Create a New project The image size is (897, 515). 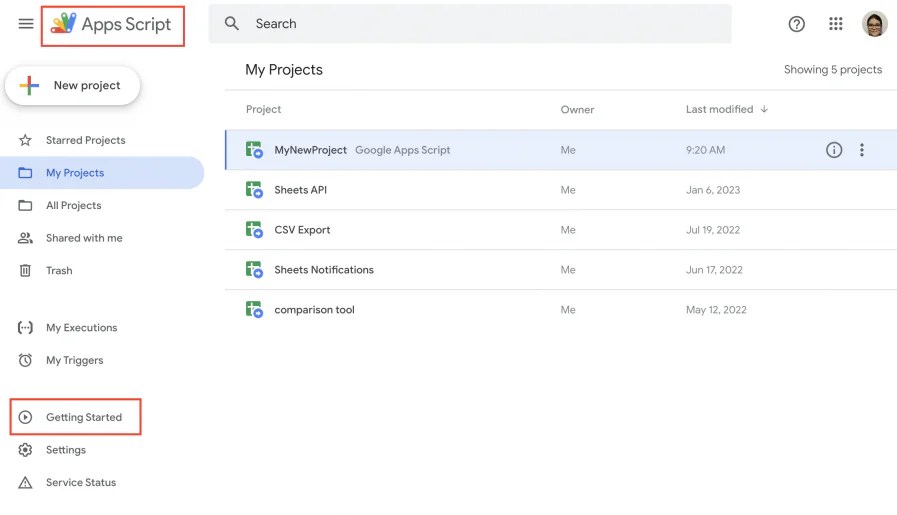coord(73,86)
